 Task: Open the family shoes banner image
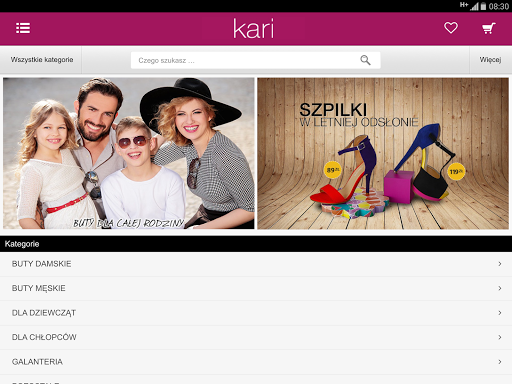tap(129, 153)
